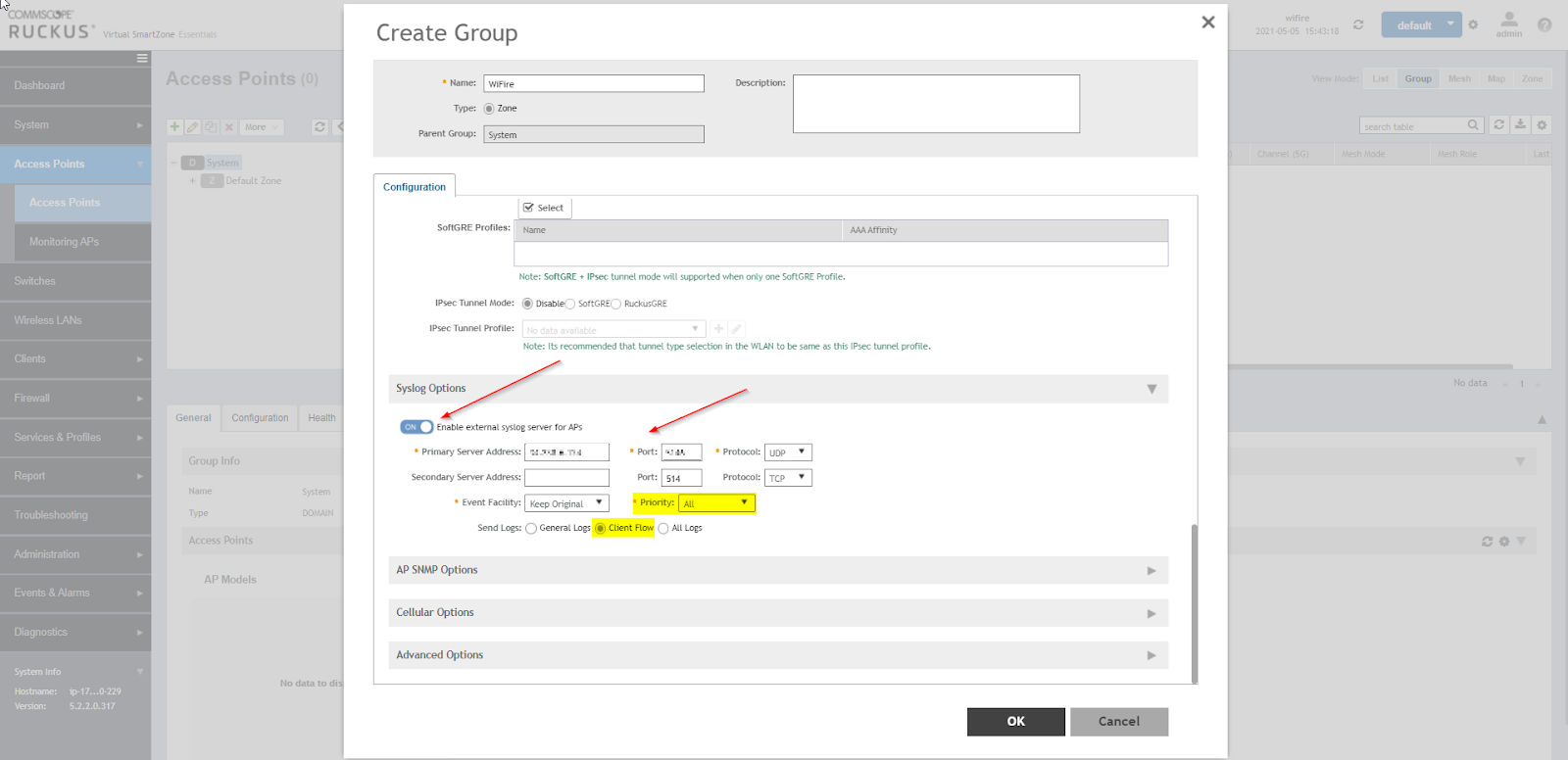Viewport: 1568px width, 760px height.
Task: Choose IPsec Tunnel Mode Disable
Action: 527,304
